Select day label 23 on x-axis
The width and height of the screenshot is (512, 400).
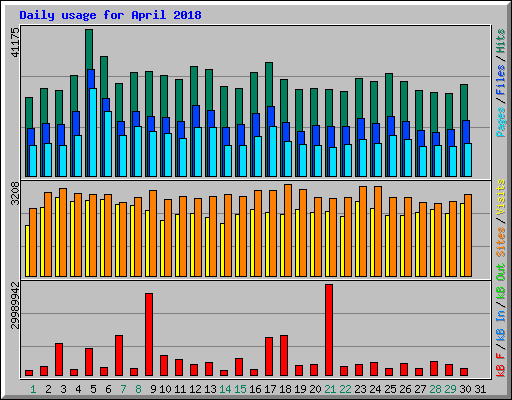(360, 389)
